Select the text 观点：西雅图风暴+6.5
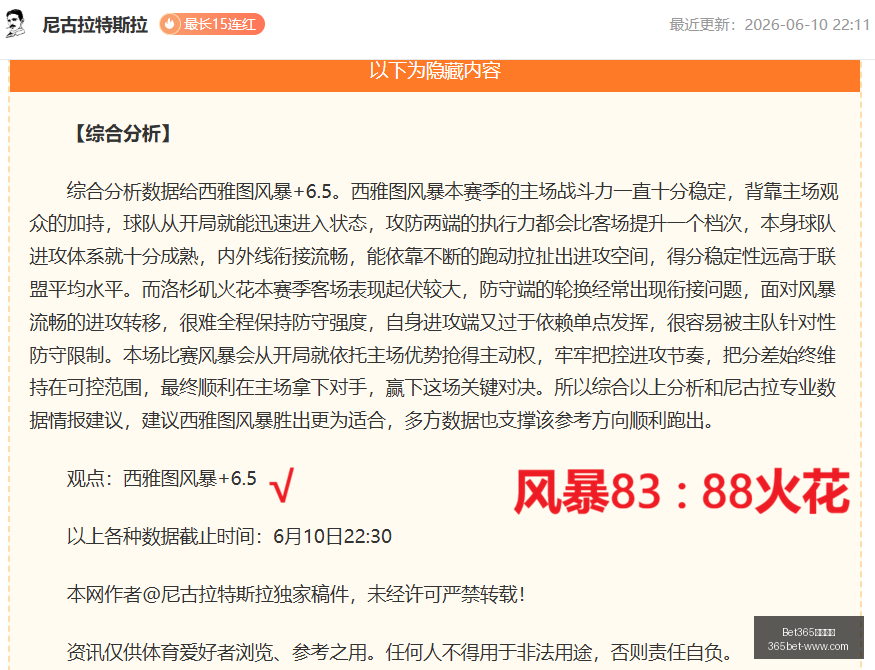This screenshot has width=875, height=670. (x=161, y=479)
